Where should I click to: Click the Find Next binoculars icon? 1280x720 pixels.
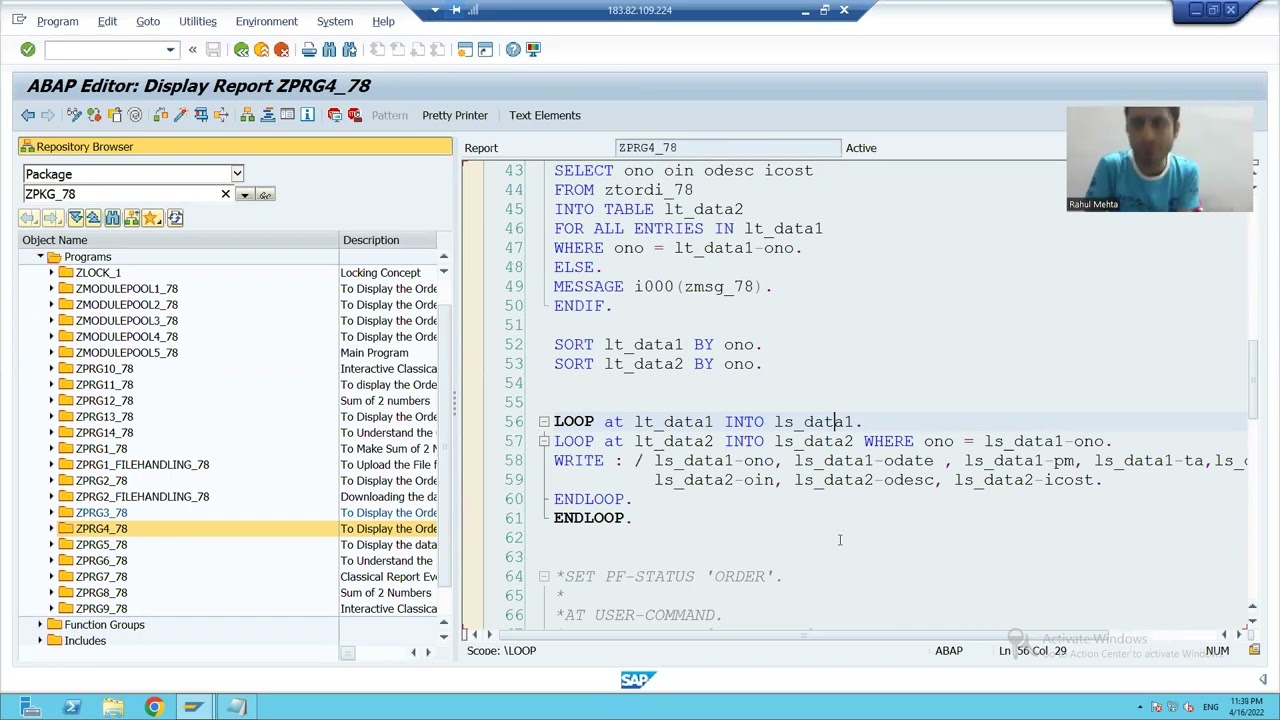coord(349,49)
